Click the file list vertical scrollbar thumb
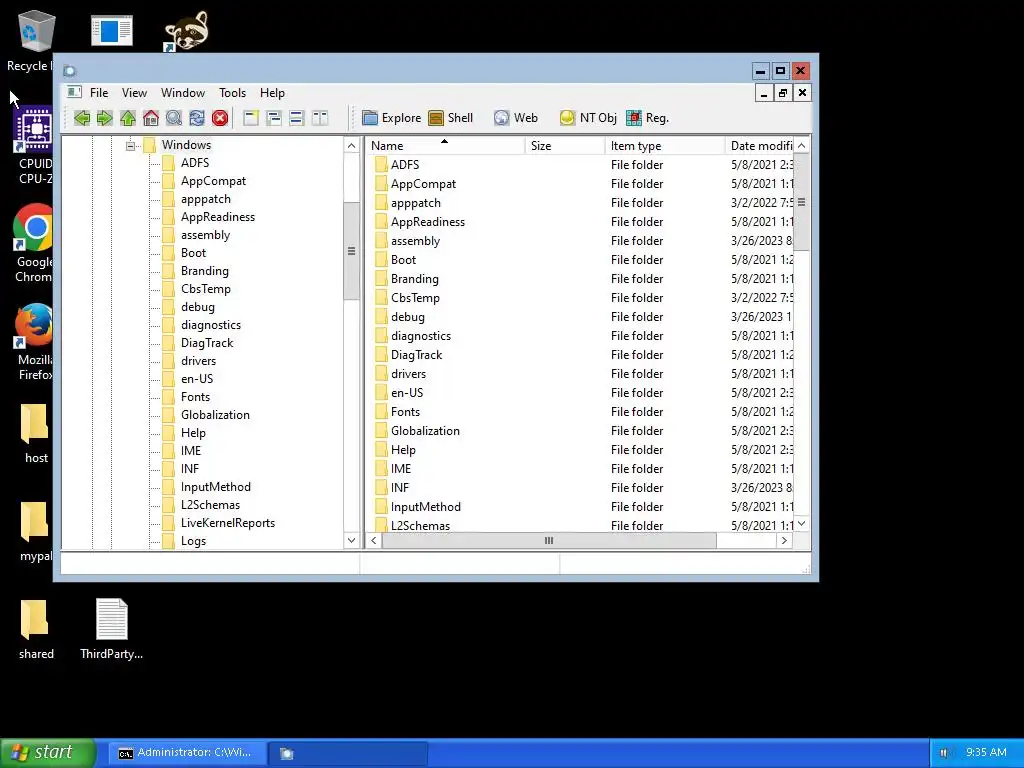Image resolution: width=1024 pixels, height=768 pixels. point(801,202)
